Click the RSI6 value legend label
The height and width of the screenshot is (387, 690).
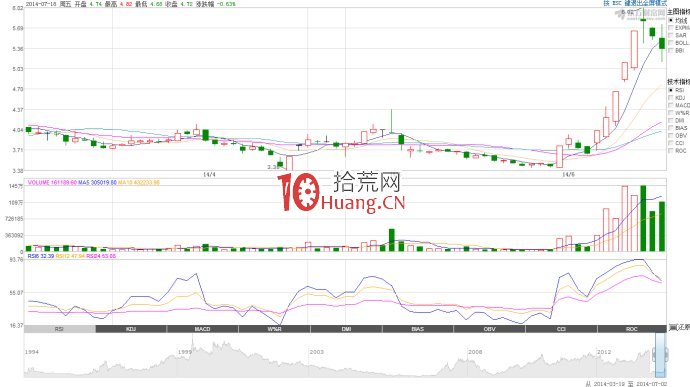click(40, 255)
